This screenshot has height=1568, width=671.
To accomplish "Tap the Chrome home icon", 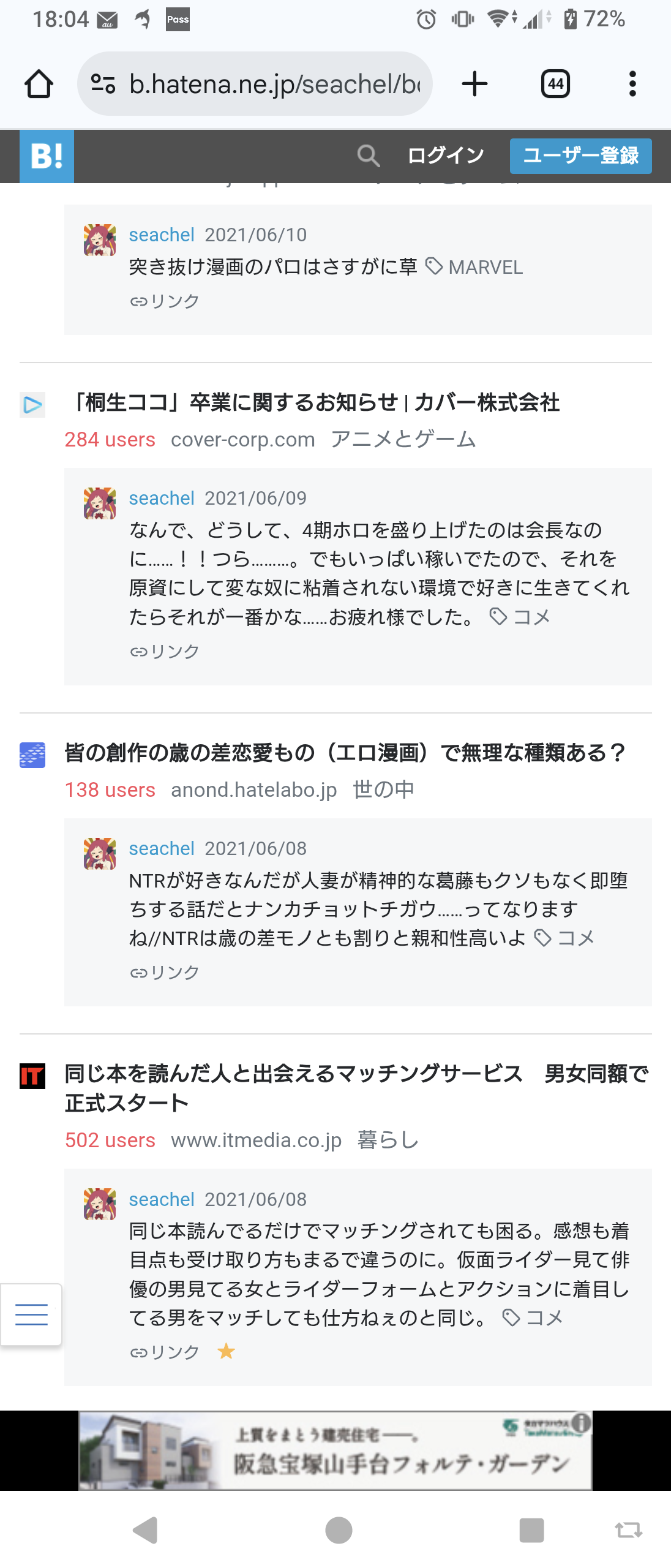I will tap(39, 84).
